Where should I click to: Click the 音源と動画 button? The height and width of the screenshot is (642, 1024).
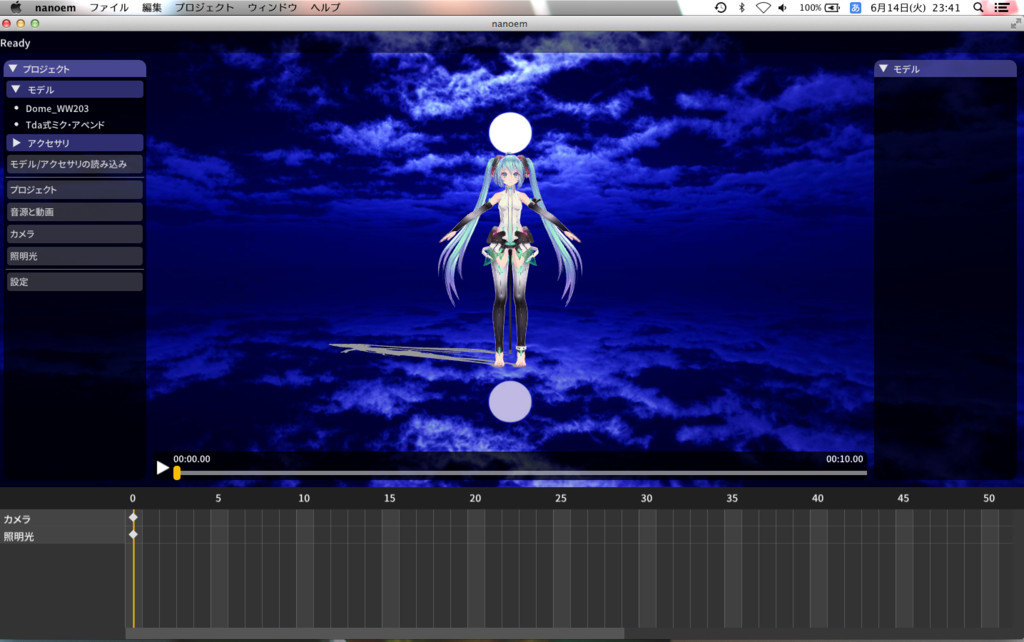point(74,212)
